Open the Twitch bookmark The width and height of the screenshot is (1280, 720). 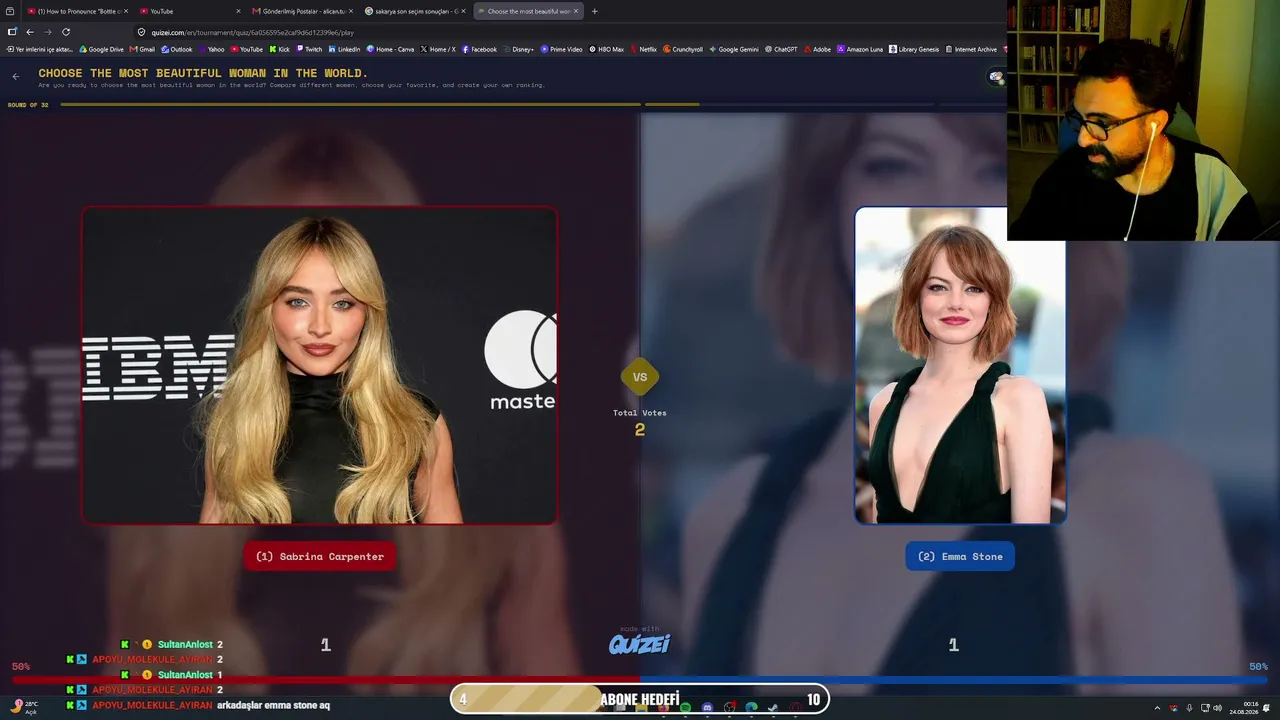[x=309, y=49]
